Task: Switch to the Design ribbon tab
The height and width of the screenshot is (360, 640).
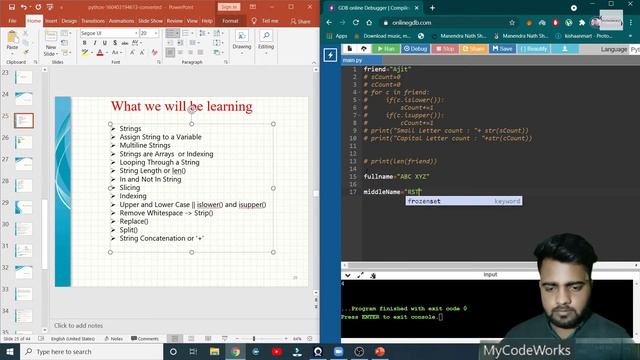Action: point(69,21)
